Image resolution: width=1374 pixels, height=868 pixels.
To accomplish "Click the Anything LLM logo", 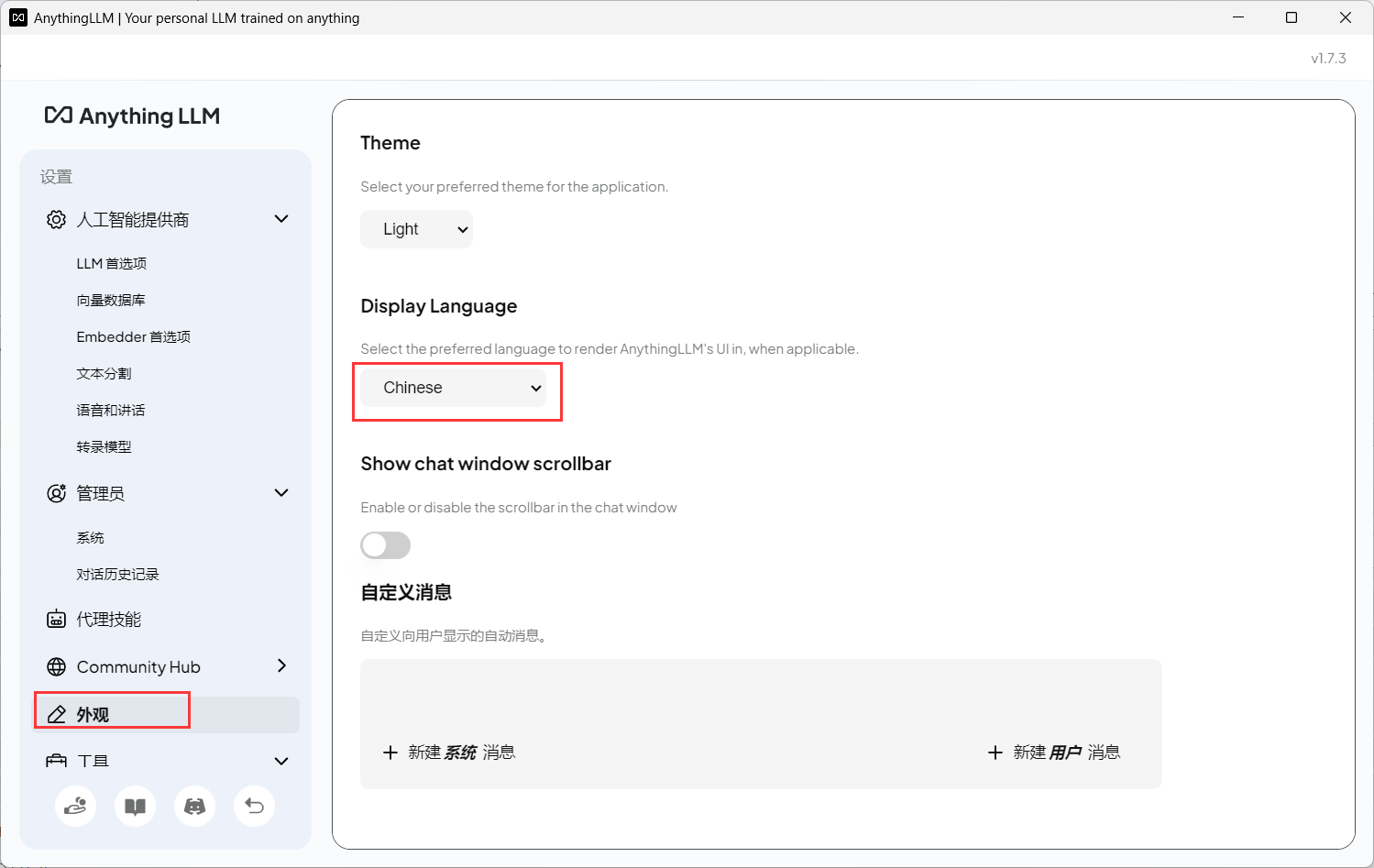I will click(x=132, y=115).
